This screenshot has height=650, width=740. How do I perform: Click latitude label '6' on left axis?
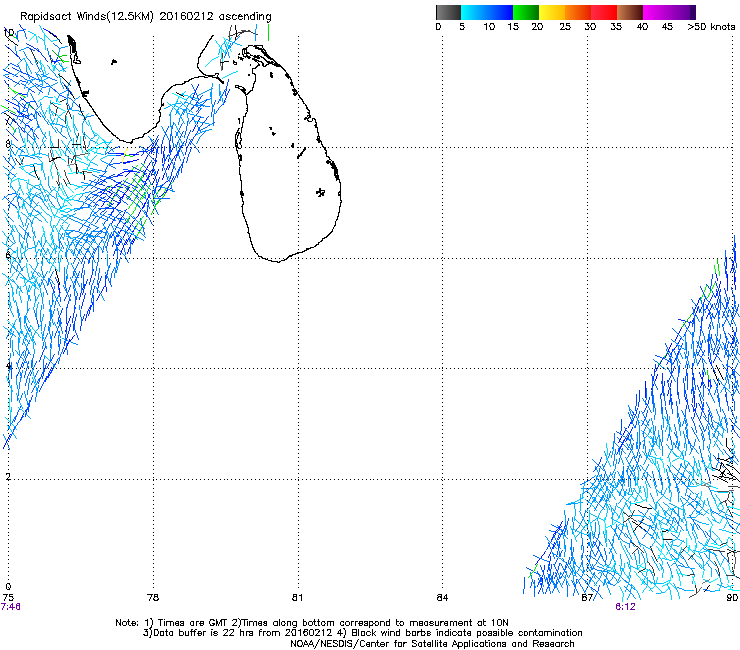[8, 255]
